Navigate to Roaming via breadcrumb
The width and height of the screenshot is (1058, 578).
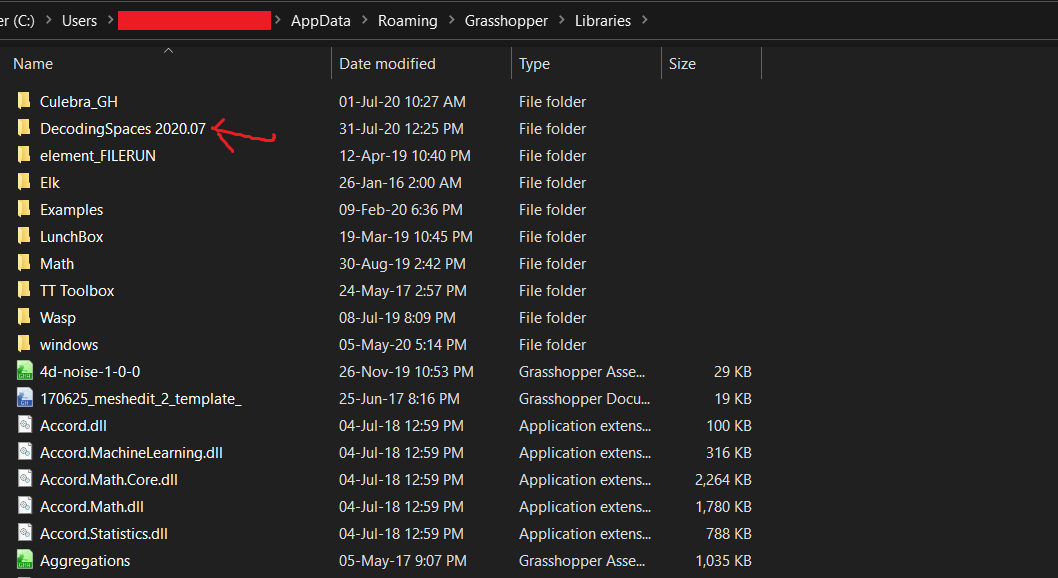[409, 20]
